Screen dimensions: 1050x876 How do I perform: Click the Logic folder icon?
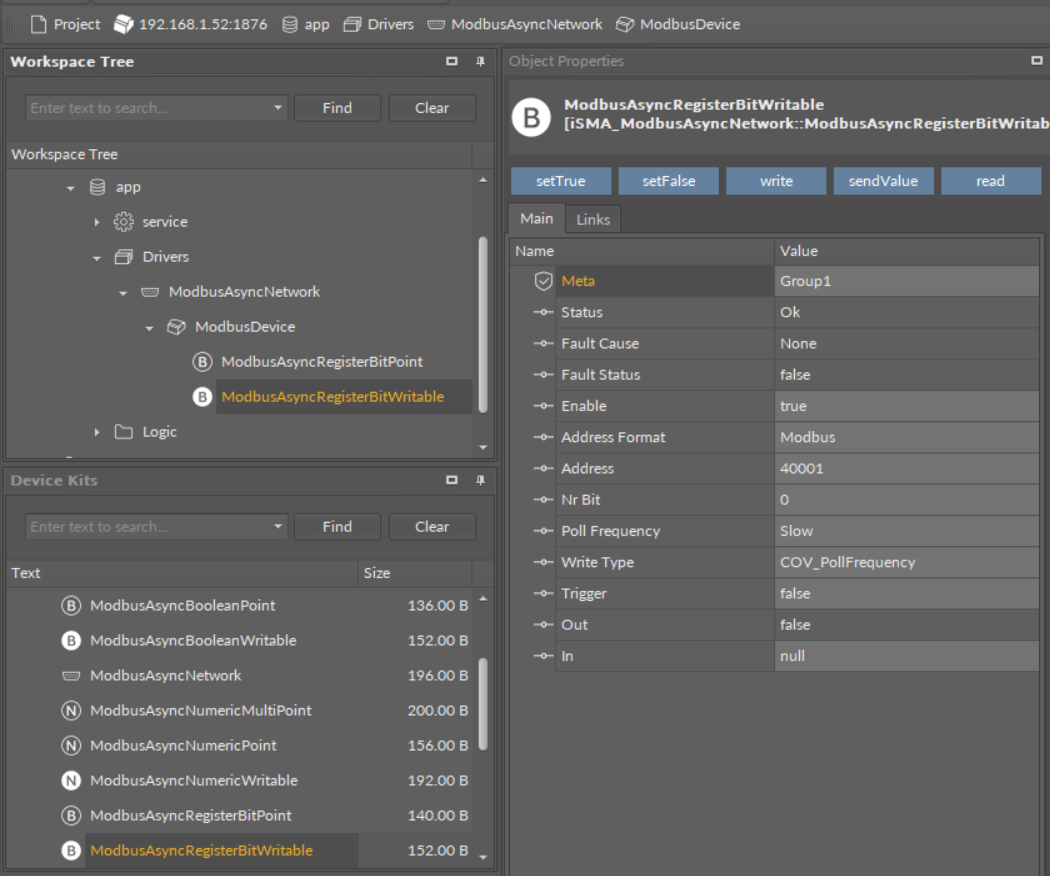124,432
